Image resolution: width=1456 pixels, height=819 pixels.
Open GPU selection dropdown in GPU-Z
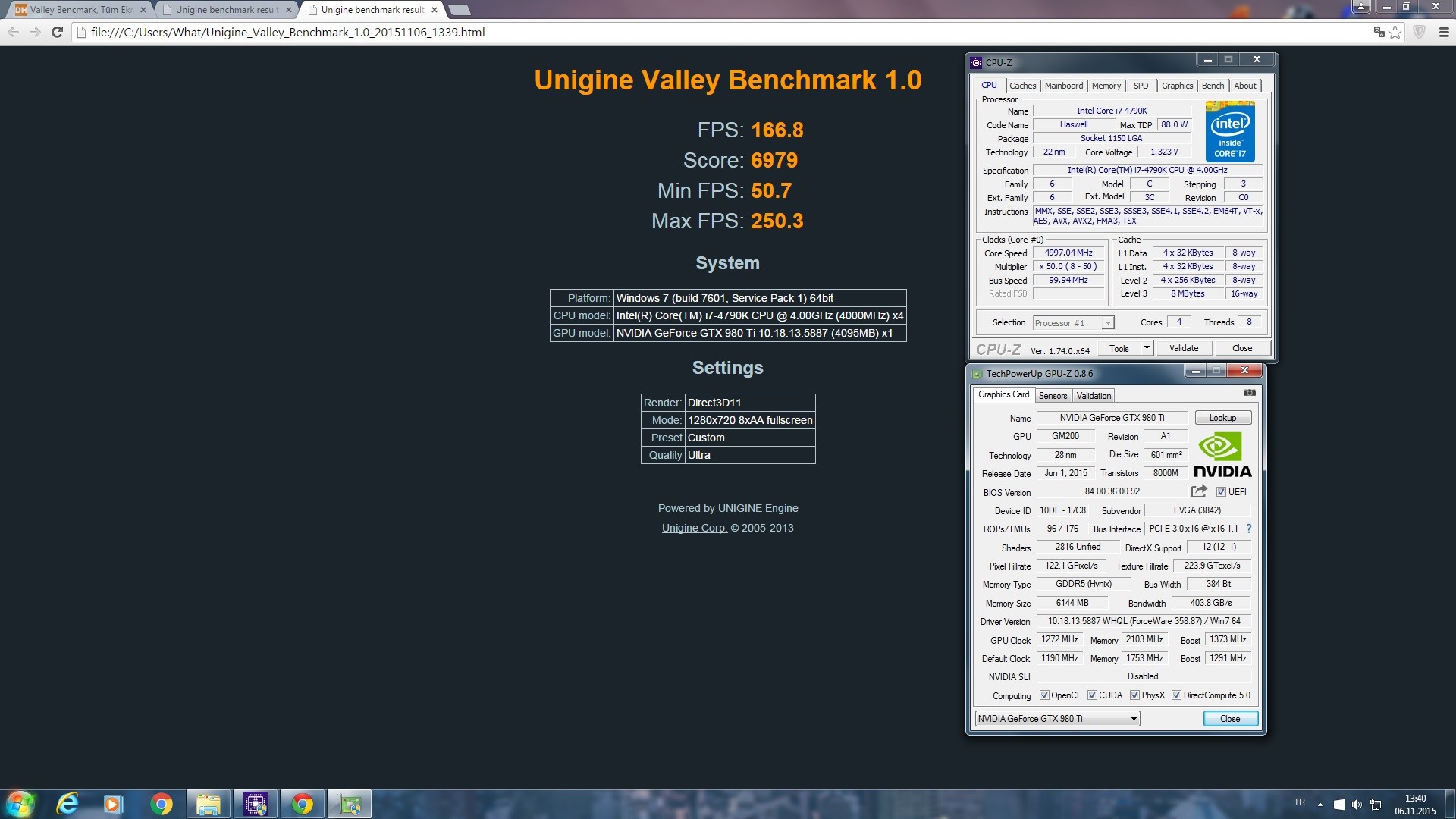point(1057,719)
